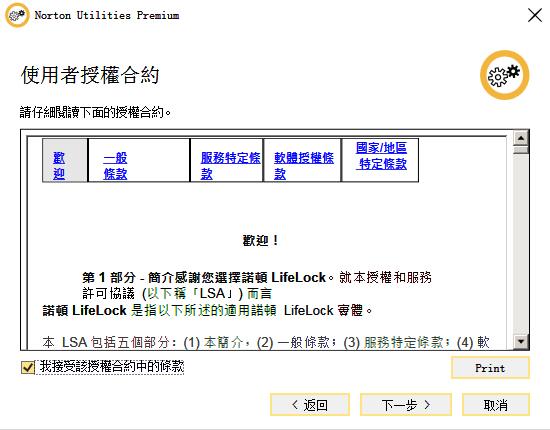Click the license scrollbar thumb
The height and width of the screenshot is (430, 550).
pyautogui.click(x=521, y=150)
